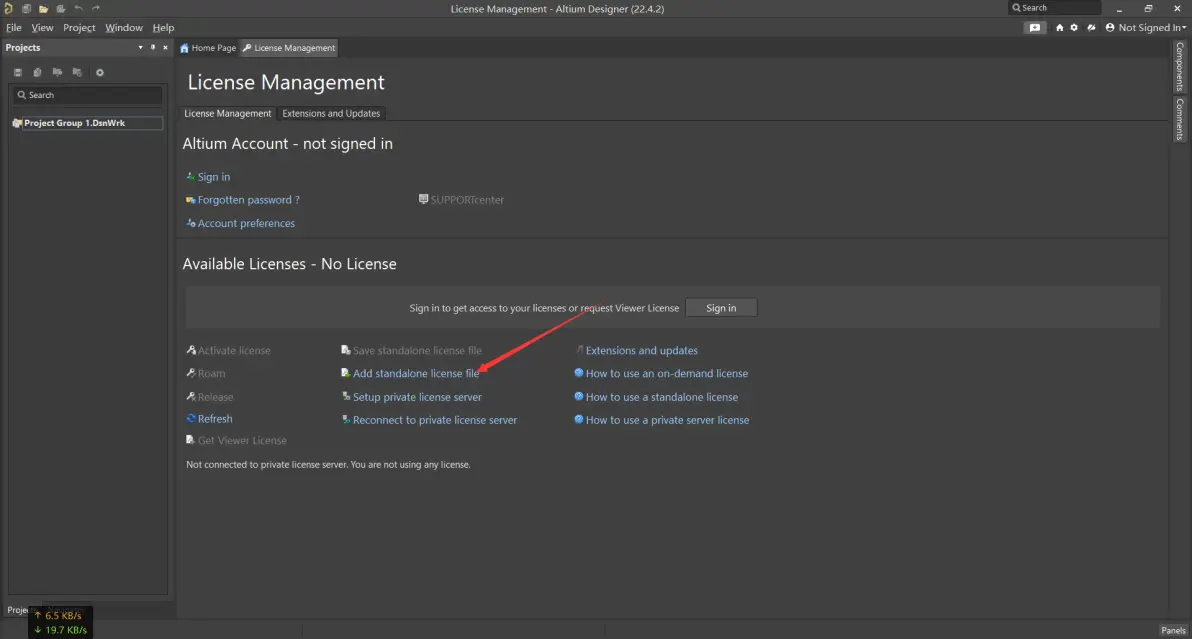Open a file via yellow folder icon

(x=43, y=8)
